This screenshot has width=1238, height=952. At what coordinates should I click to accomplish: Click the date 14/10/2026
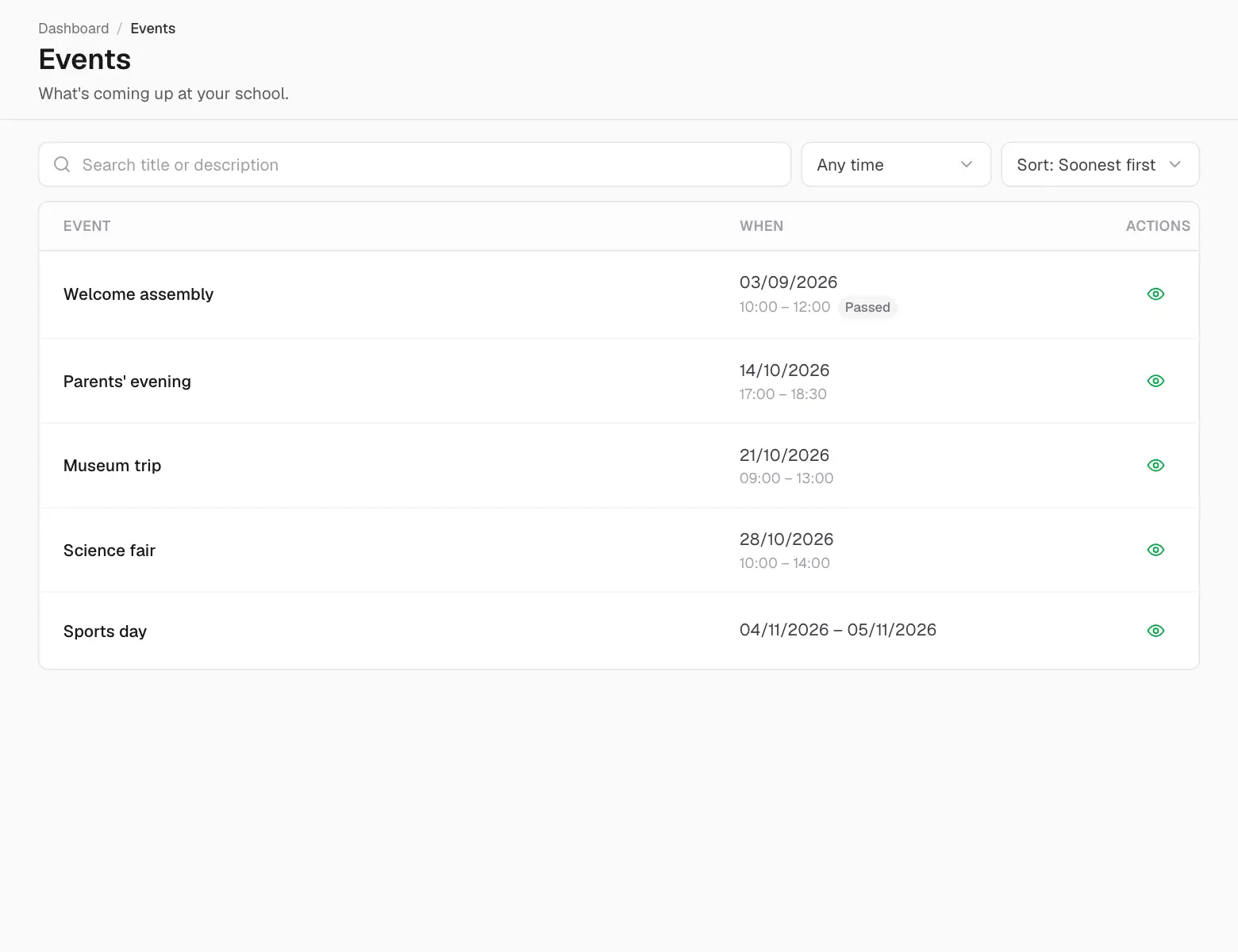(784, 370)
